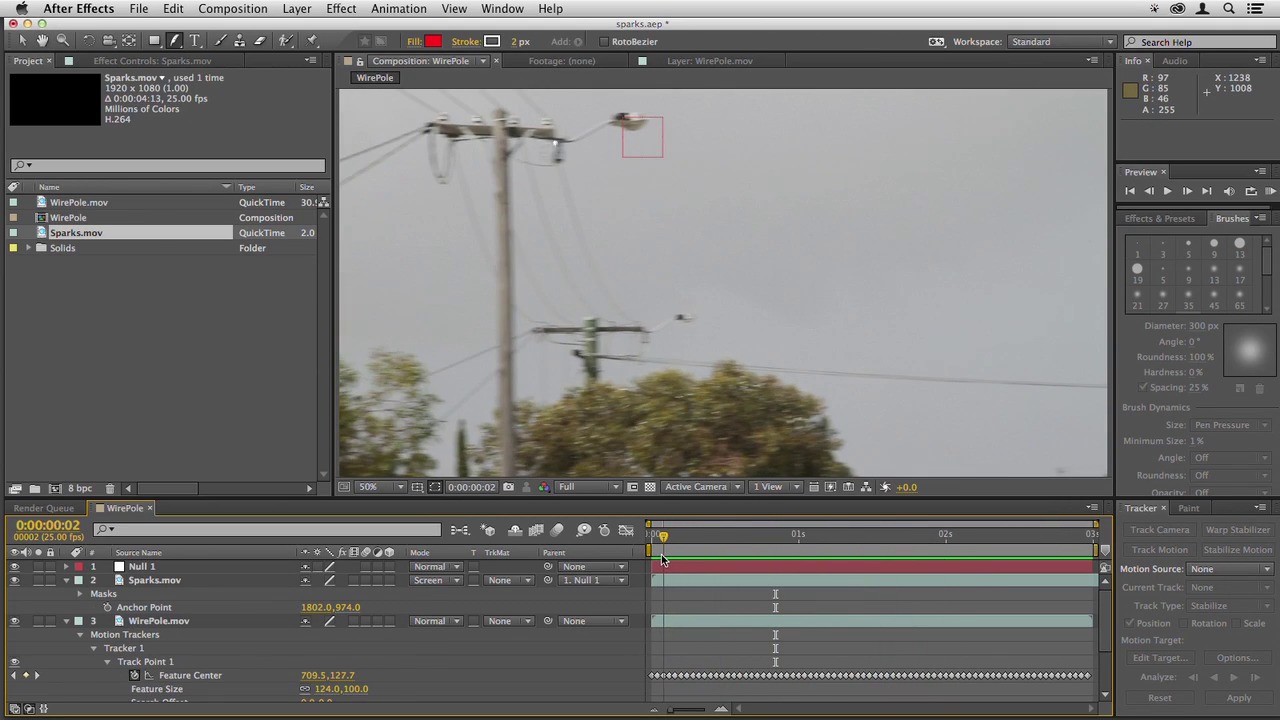This screenshot has width=1280, height=720.
Task: Select Sparks.mov in the Project panel
Action: [x=76, y=233]
